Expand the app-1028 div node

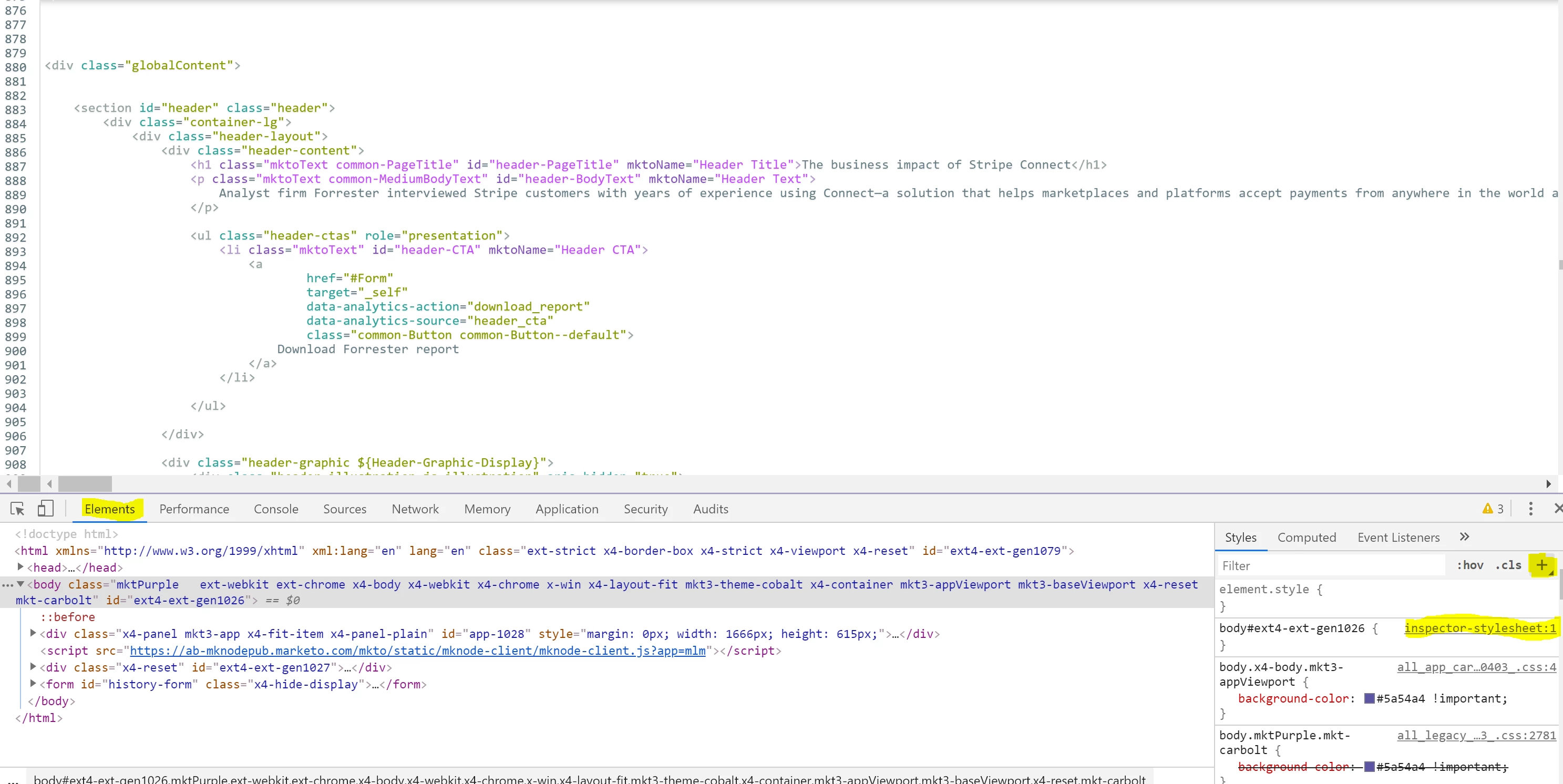pyautogui.click(x=33, y=633)
